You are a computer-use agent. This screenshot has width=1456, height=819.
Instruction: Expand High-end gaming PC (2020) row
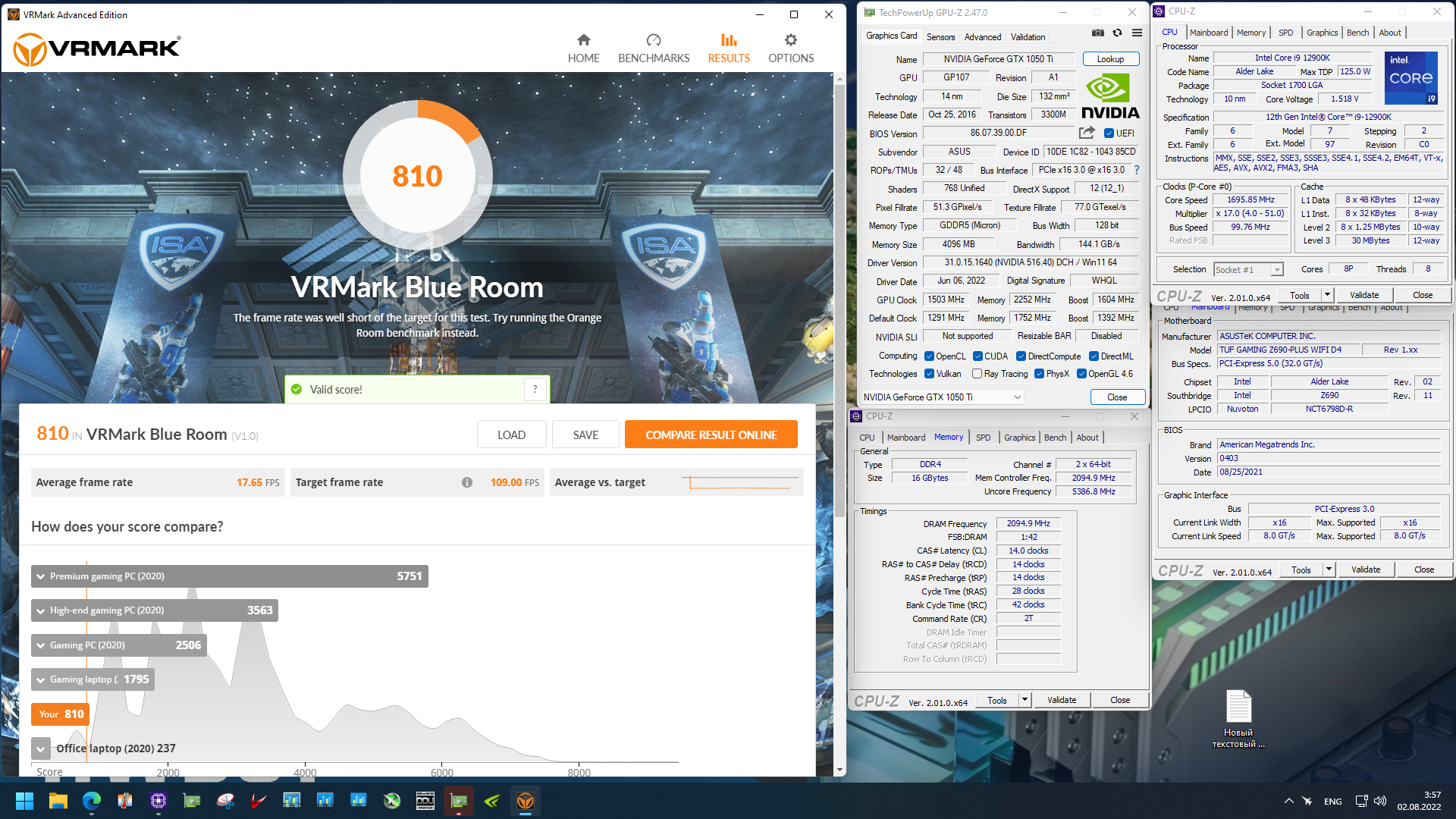(155, 610)
